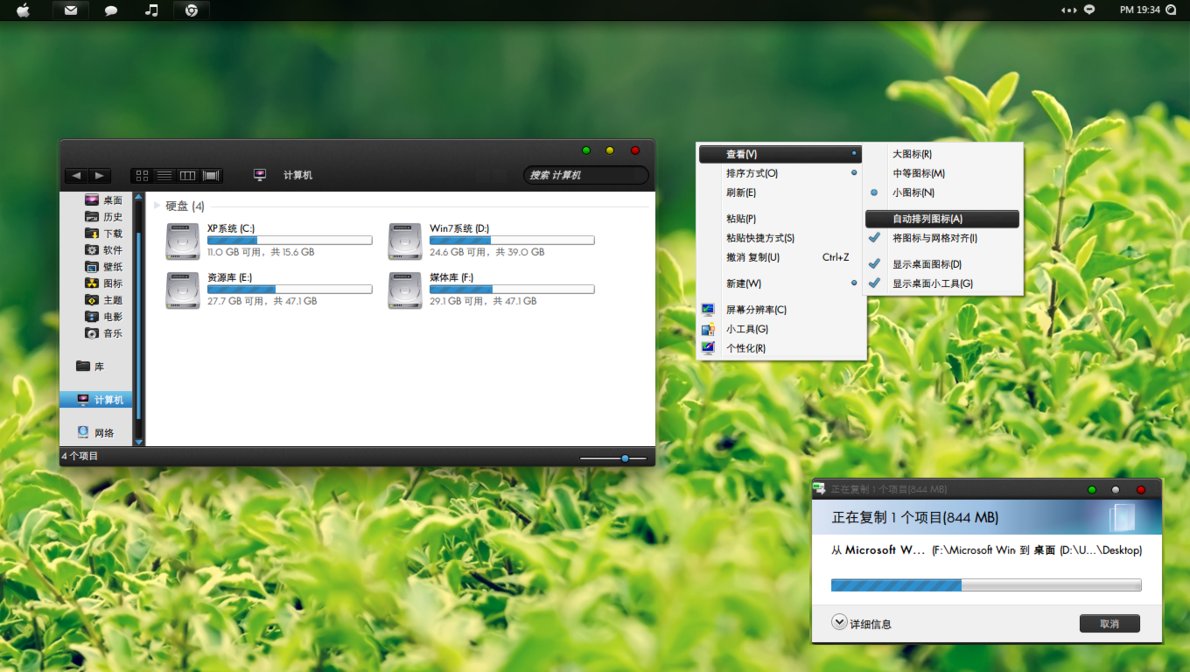Viewport: 1190px width, 672px height.
Task: Open the mail icon in top bar
Action: [x=70, y=10]
